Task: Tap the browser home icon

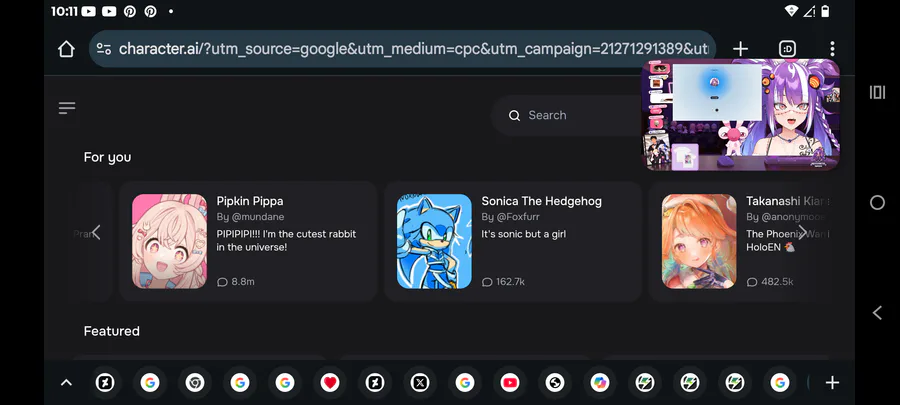Action: point(67,49)
